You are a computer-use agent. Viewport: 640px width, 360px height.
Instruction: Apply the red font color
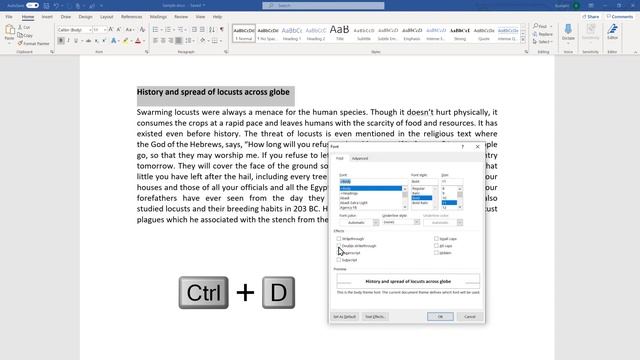click(x=138, y=41)
